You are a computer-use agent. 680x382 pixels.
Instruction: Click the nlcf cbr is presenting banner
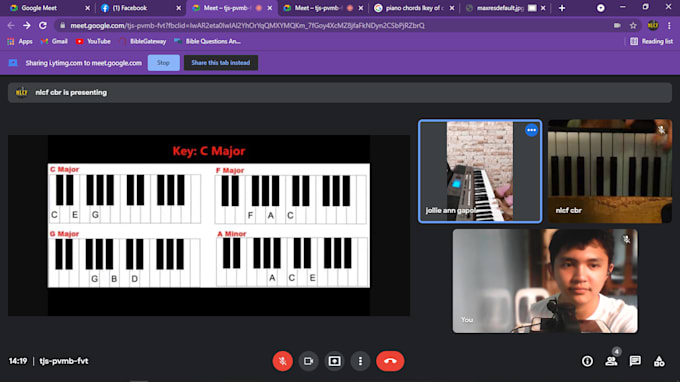click(x=340, y=92)
